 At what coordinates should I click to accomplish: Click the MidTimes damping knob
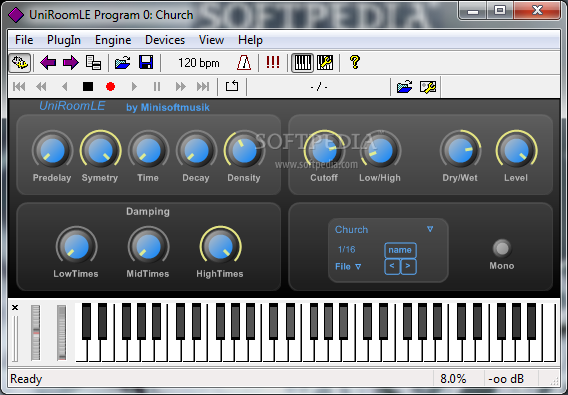[149, 246]
